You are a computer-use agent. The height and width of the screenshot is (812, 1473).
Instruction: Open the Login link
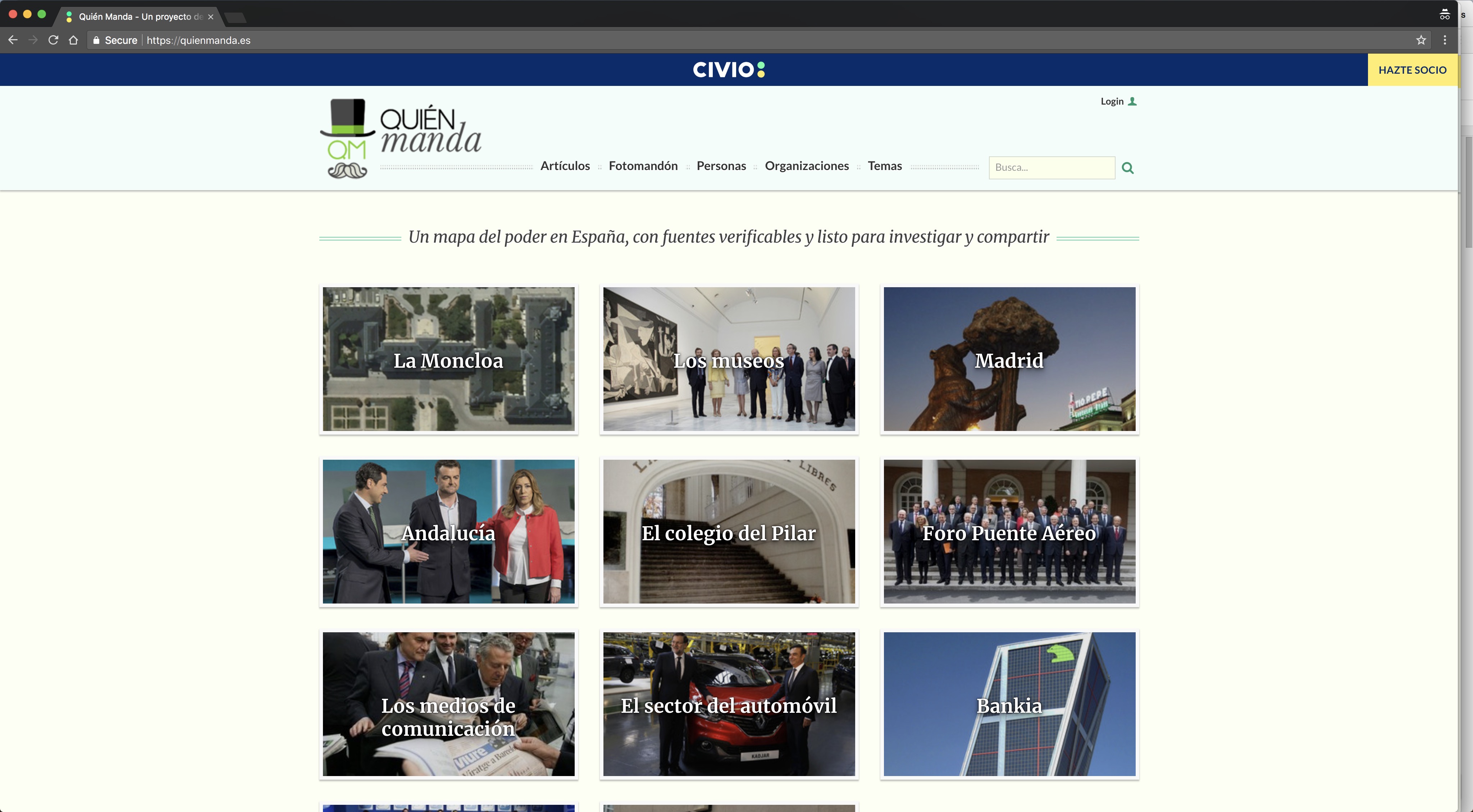pos(1112,101)
